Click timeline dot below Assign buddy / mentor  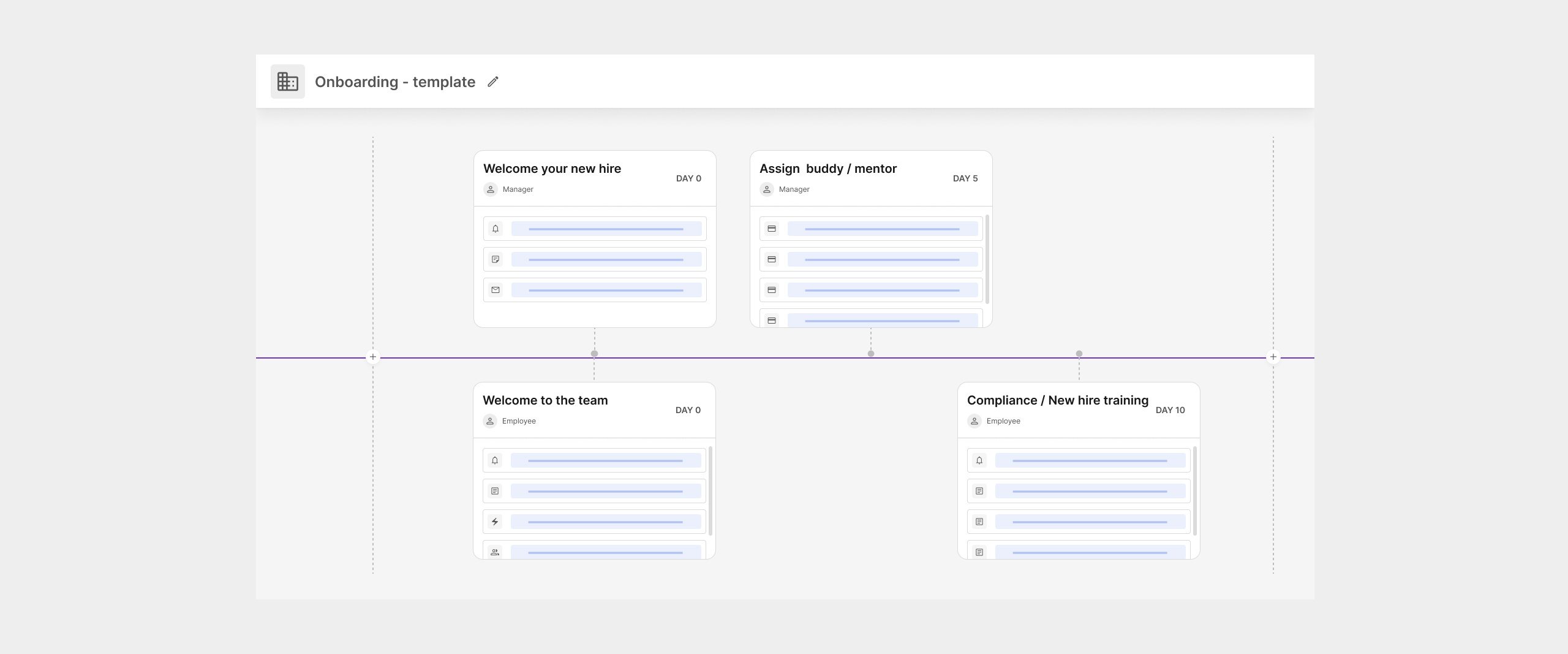pyautogui.click(x=871, y=354)
